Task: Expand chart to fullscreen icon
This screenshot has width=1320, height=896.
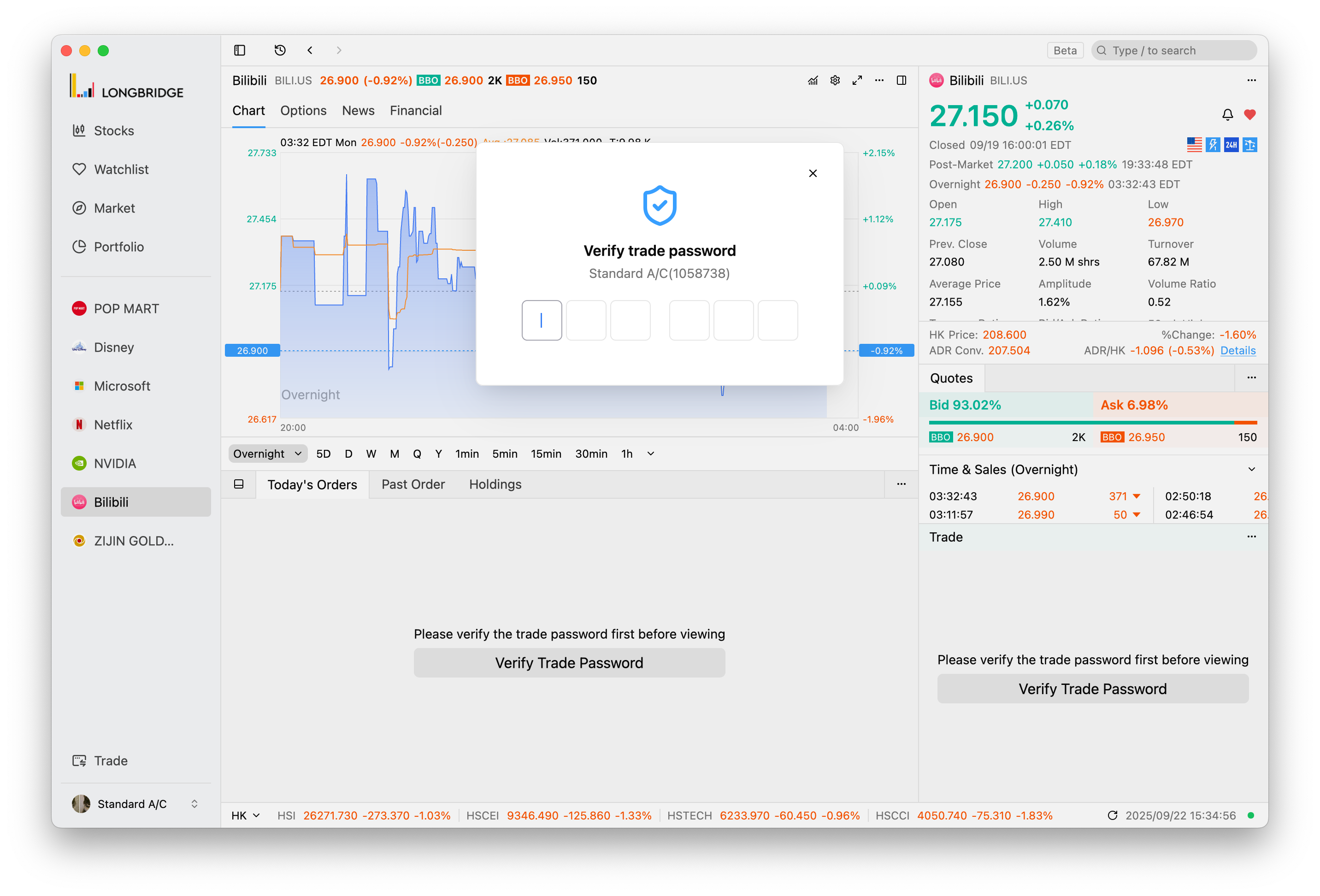Action: tap(857, 80)
